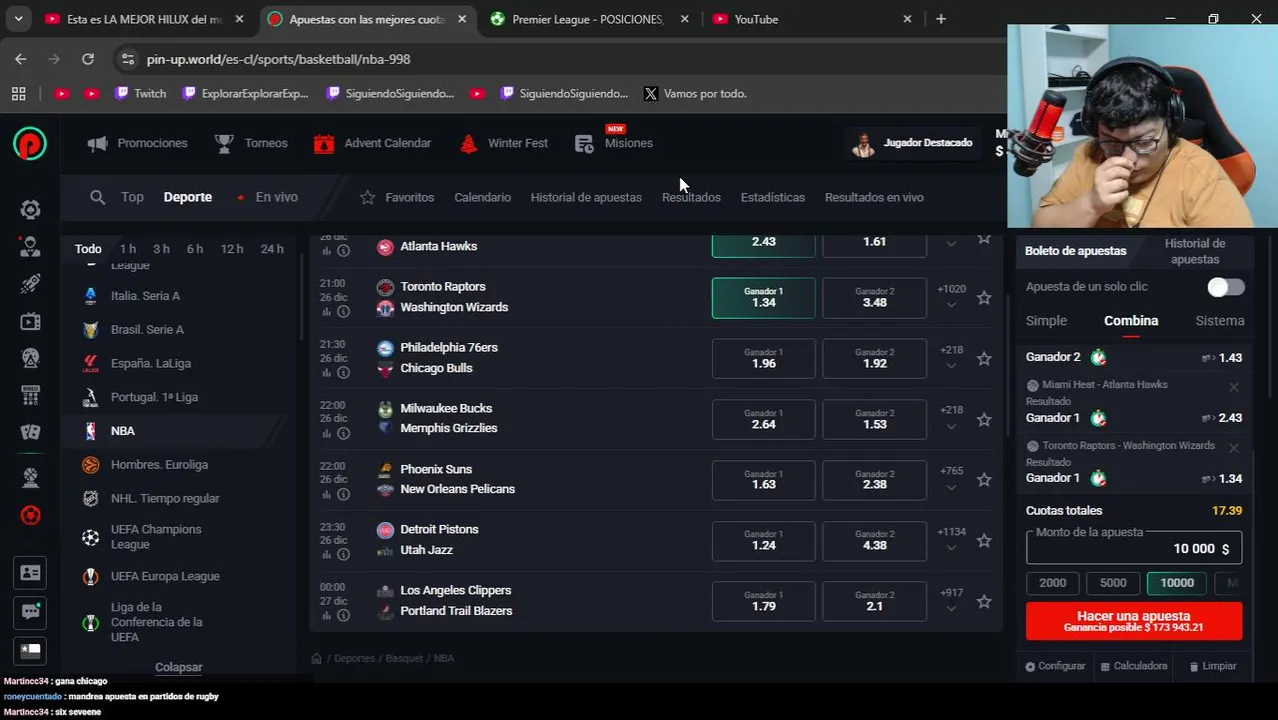Favorite the Los Angeles Clippers match star
The height and width of the screenshot is (720, 1278).
pyautogui.click(x=984, y=602)
